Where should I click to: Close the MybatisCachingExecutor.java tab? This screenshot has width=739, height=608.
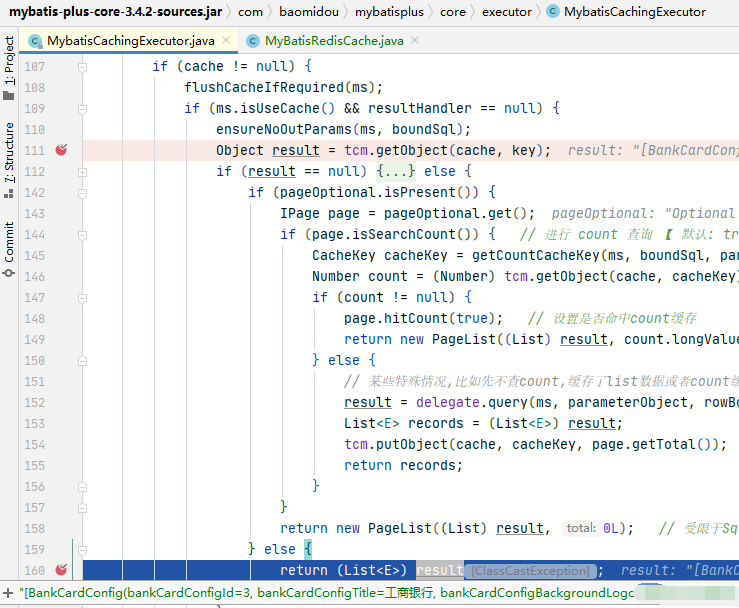coord(223,41)
